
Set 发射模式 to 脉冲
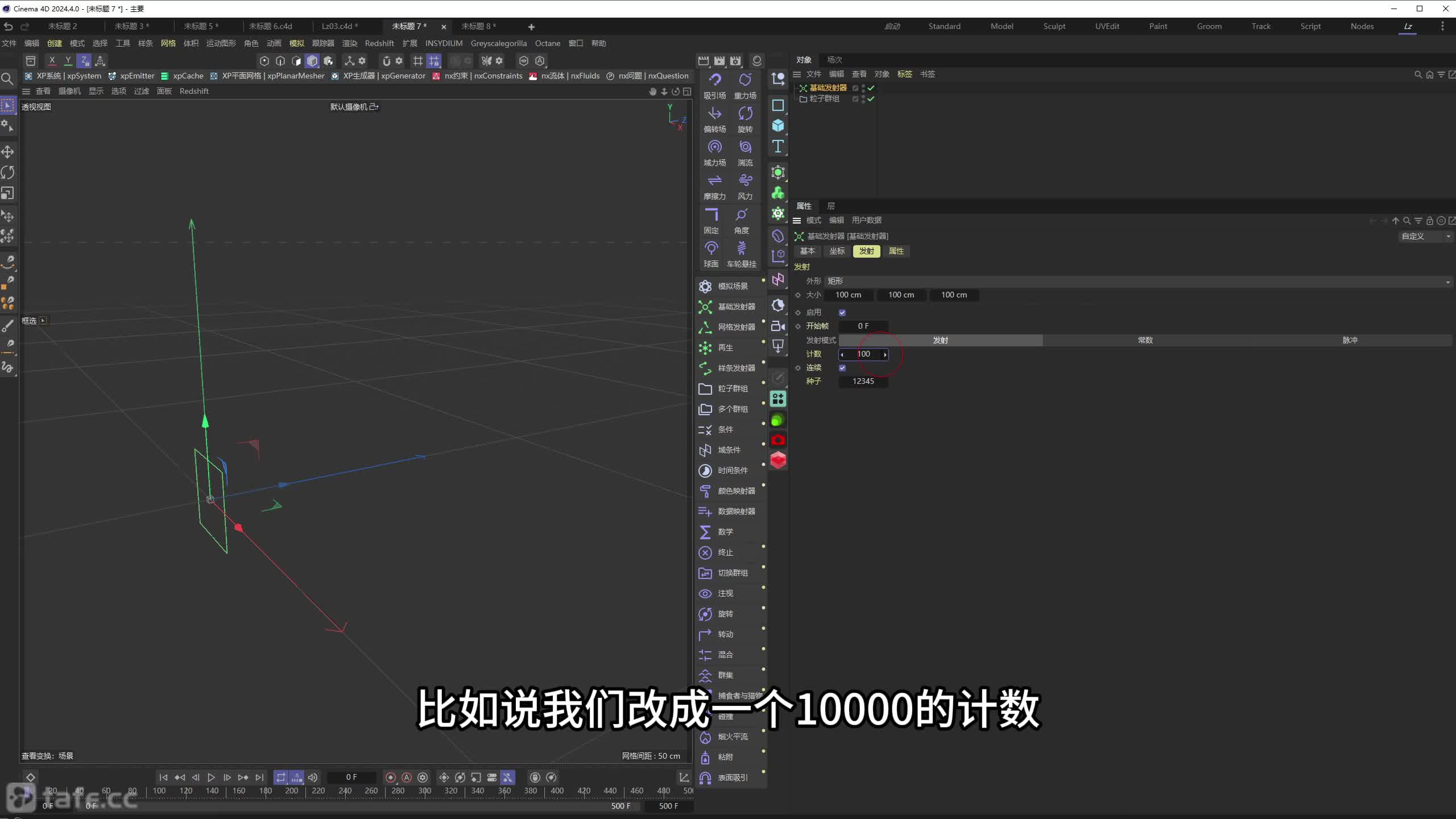(x=1350, y=340)
